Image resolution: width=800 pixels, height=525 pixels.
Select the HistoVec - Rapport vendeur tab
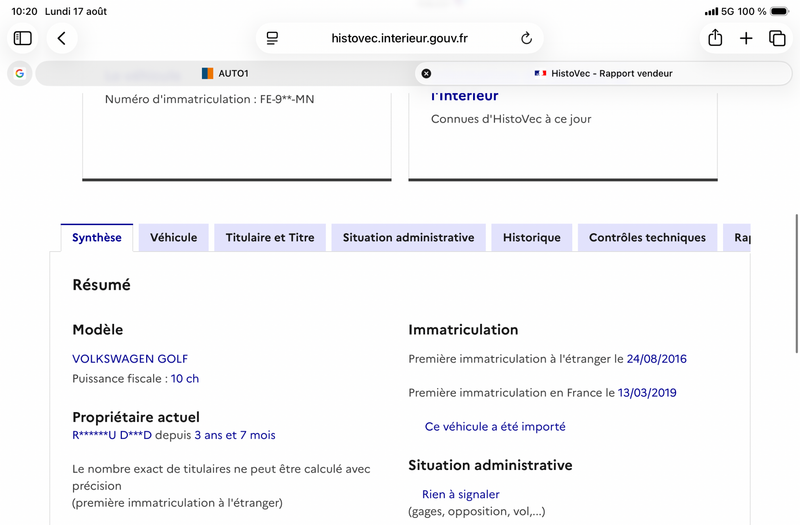pos(603,73)
